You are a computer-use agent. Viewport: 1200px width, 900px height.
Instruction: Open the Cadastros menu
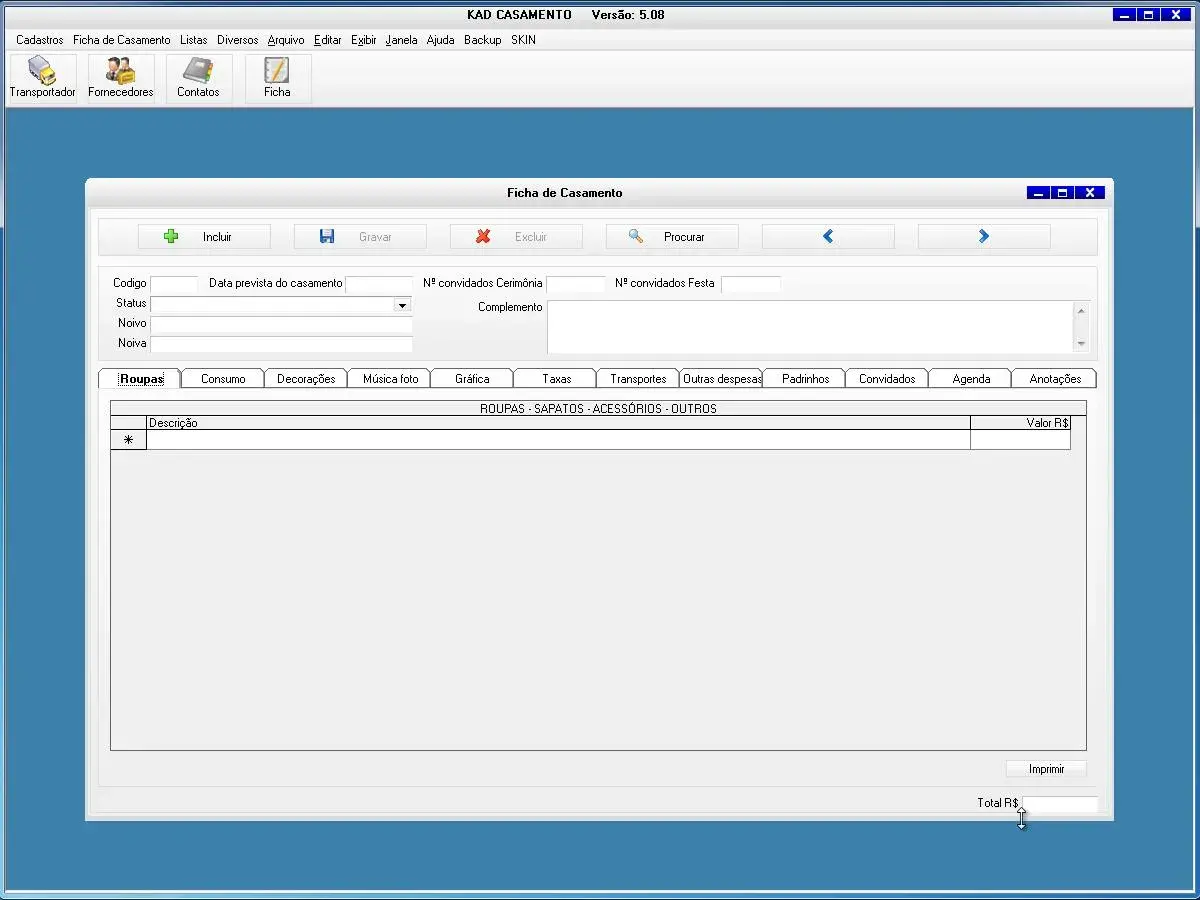tap(40, 40)
